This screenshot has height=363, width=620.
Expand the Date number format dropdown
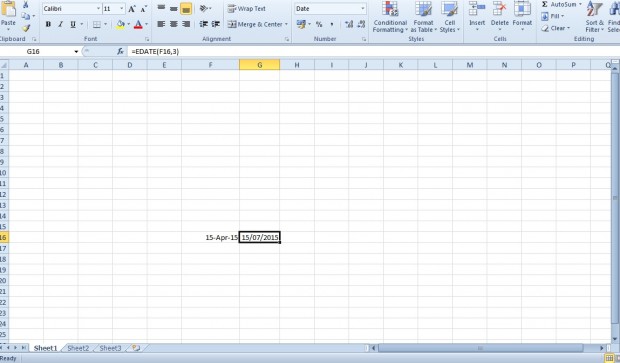tap(362, 9)
